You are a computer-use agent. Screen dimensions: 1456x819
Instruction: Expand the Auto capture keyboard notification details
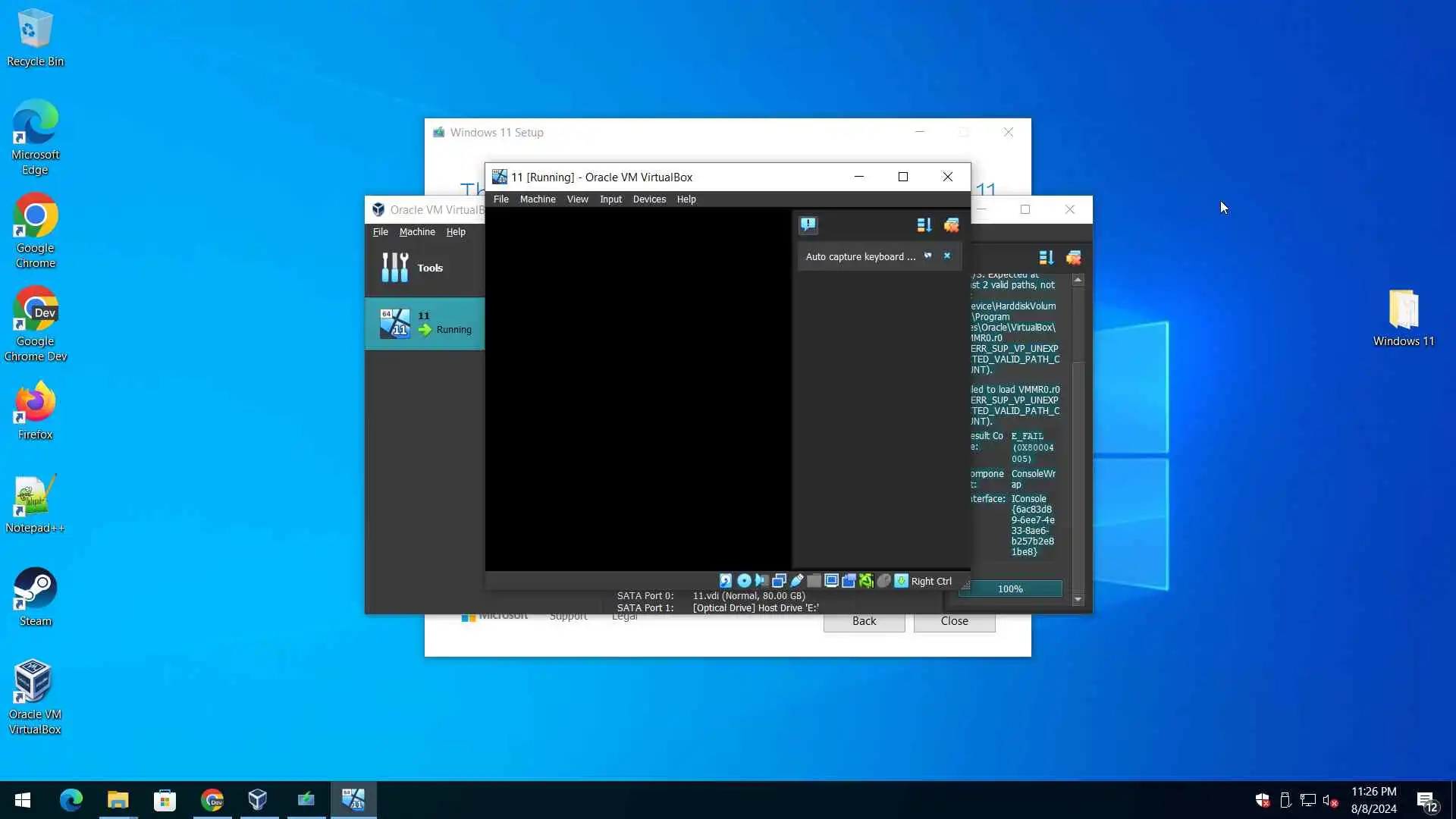[927, 256]
